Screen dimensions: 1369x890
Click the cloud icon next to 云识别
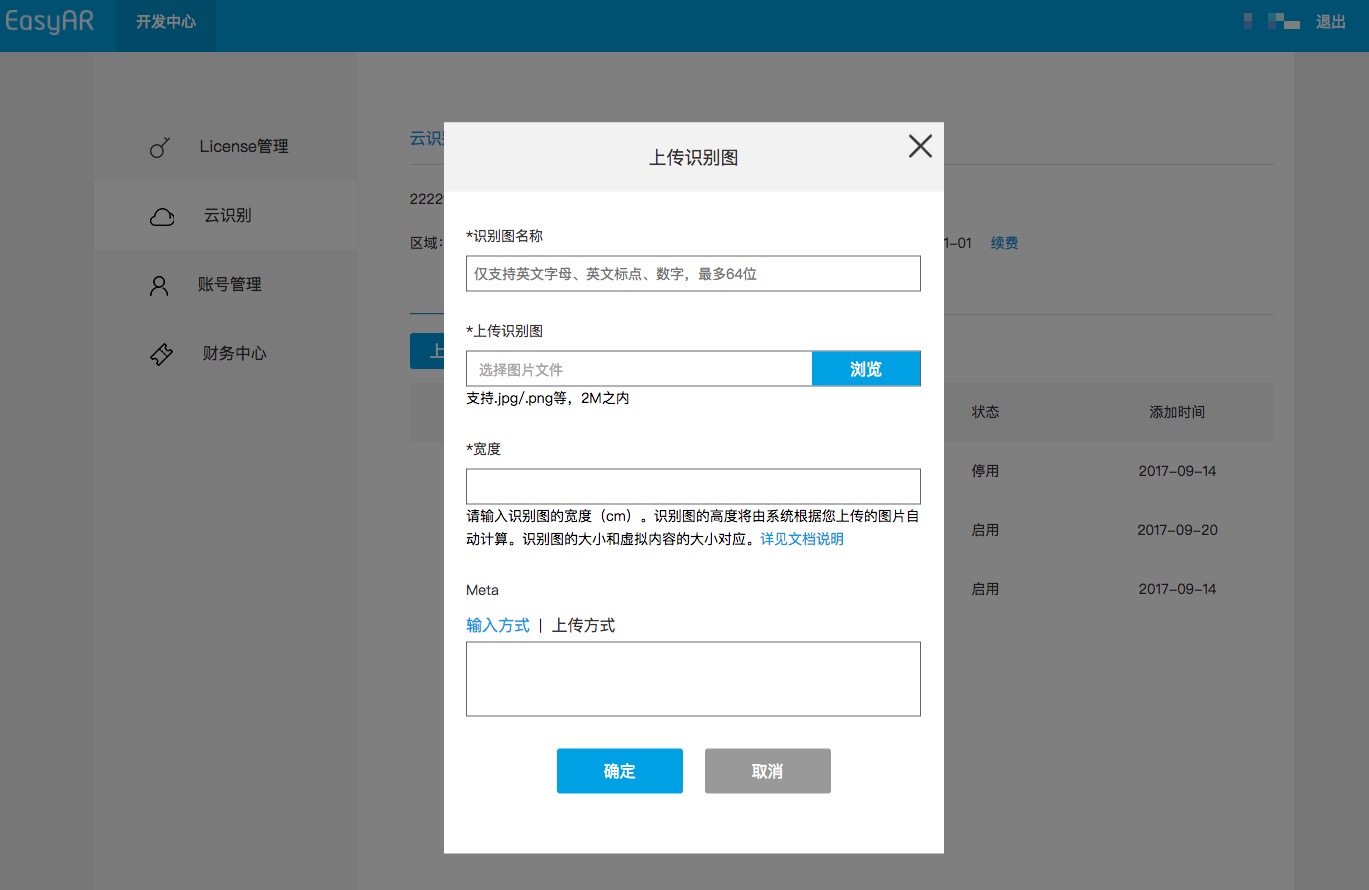click(x=160, y=215)
